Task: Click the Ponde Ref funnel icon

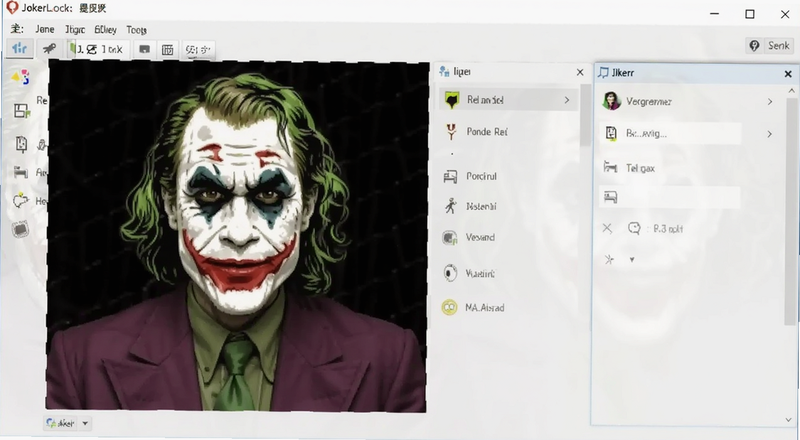Action: (451, 132)
